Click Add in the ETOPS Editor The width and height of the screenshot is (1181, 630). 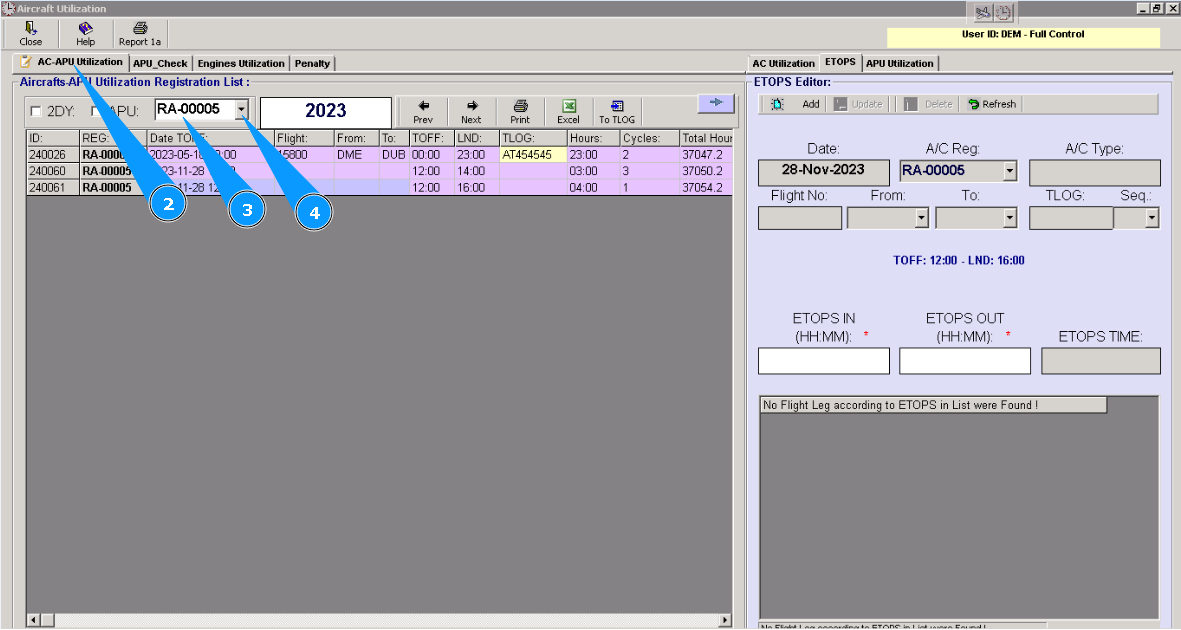(x=797, y=104)
